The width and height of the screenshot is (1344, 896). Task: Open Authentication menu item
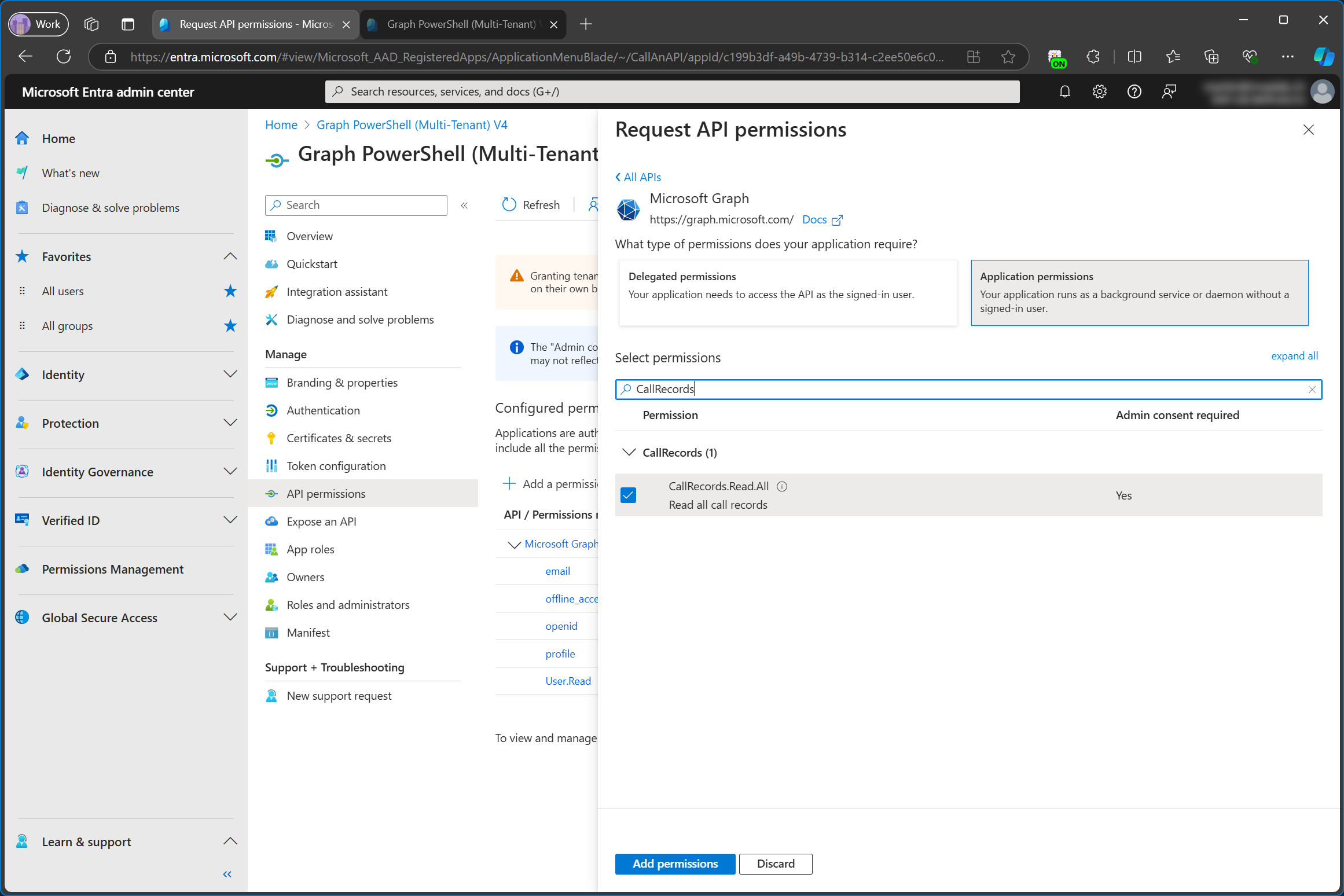click(x=323, y=410)
